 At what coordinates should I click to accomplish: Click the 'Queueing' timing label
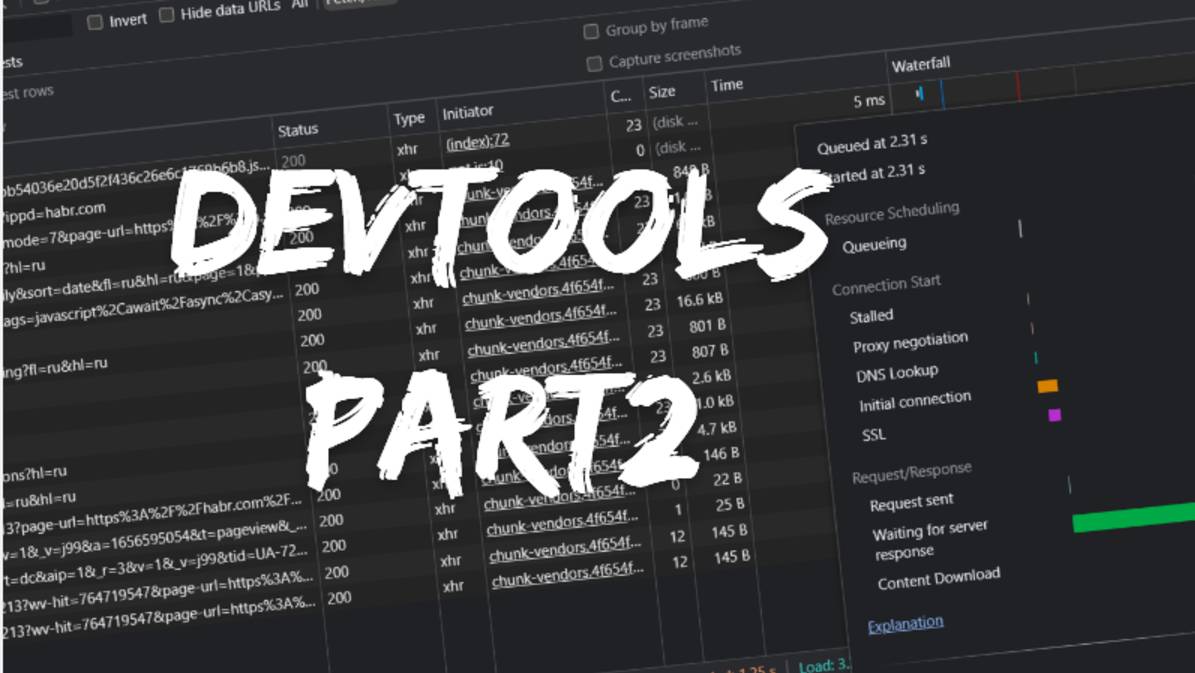[x=874, y=245]
